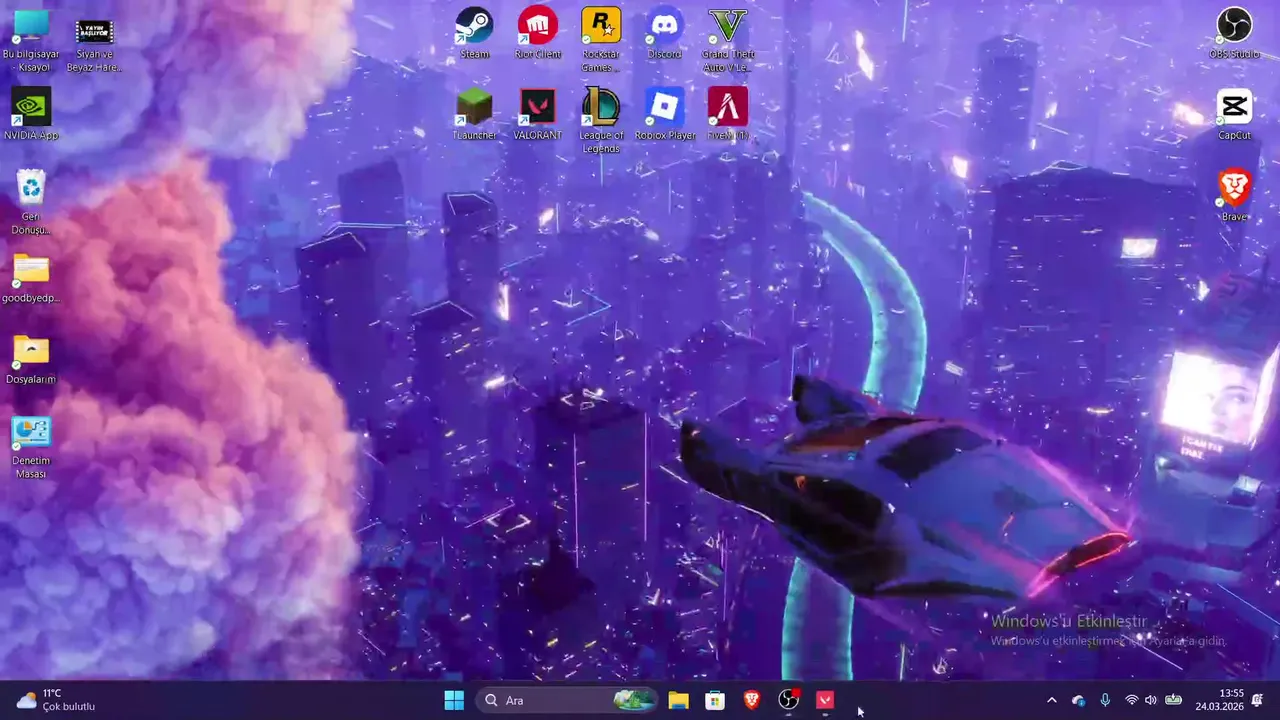Image resolution: width=1280 pixels, height=720 pixels.
Task: Open File Explorer from the taskbar
Action: point(679,700)
